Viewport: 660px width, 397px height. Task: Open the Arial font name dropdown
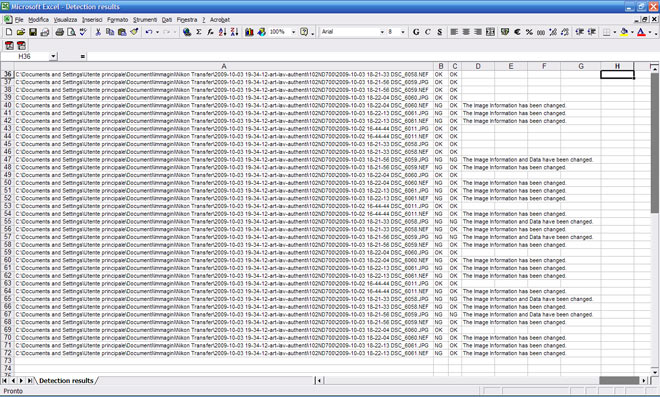pos(382,32)
